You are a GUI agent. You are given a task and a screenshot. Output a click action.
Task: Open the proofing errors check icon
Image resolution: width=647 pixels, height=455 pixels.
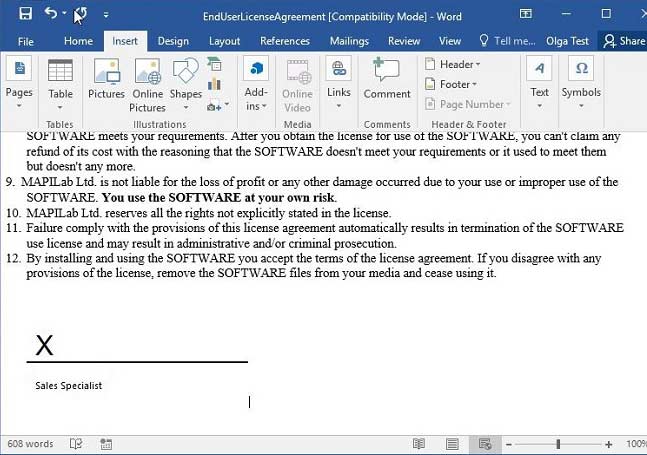(76, 444)
